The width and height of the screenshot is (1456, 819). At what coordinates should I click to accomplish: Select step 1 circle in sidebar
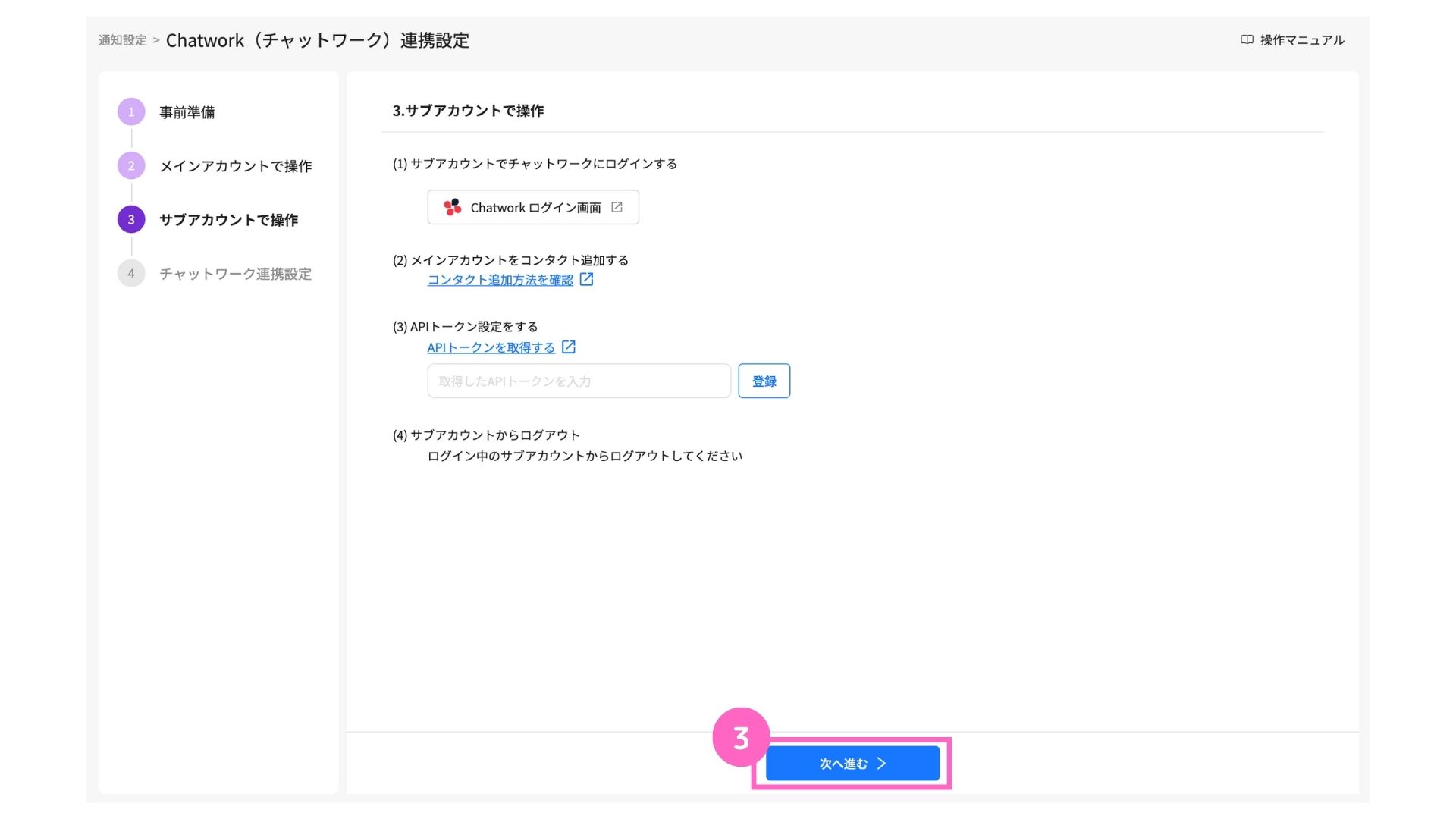click(131, 111)
